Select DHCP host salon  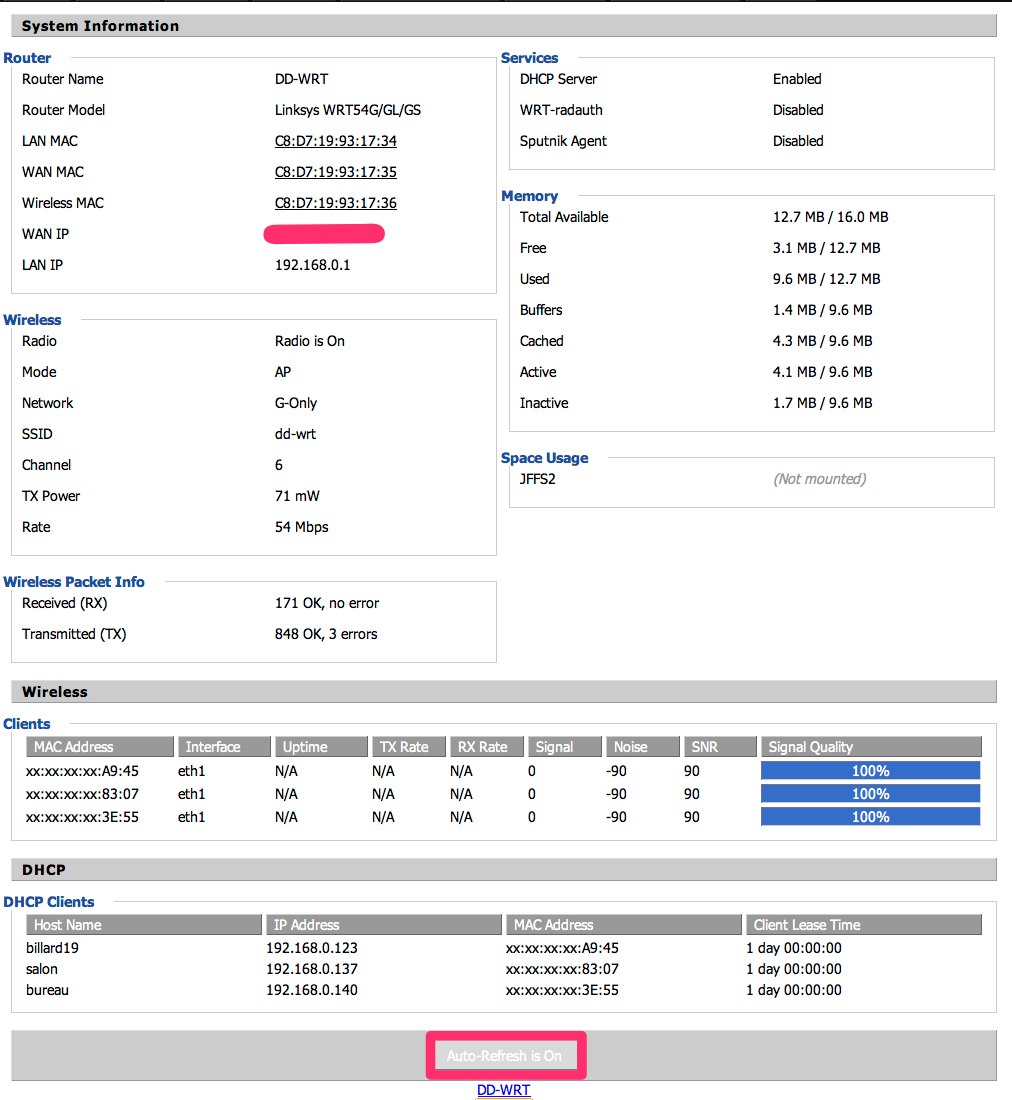tap(41, 969)
